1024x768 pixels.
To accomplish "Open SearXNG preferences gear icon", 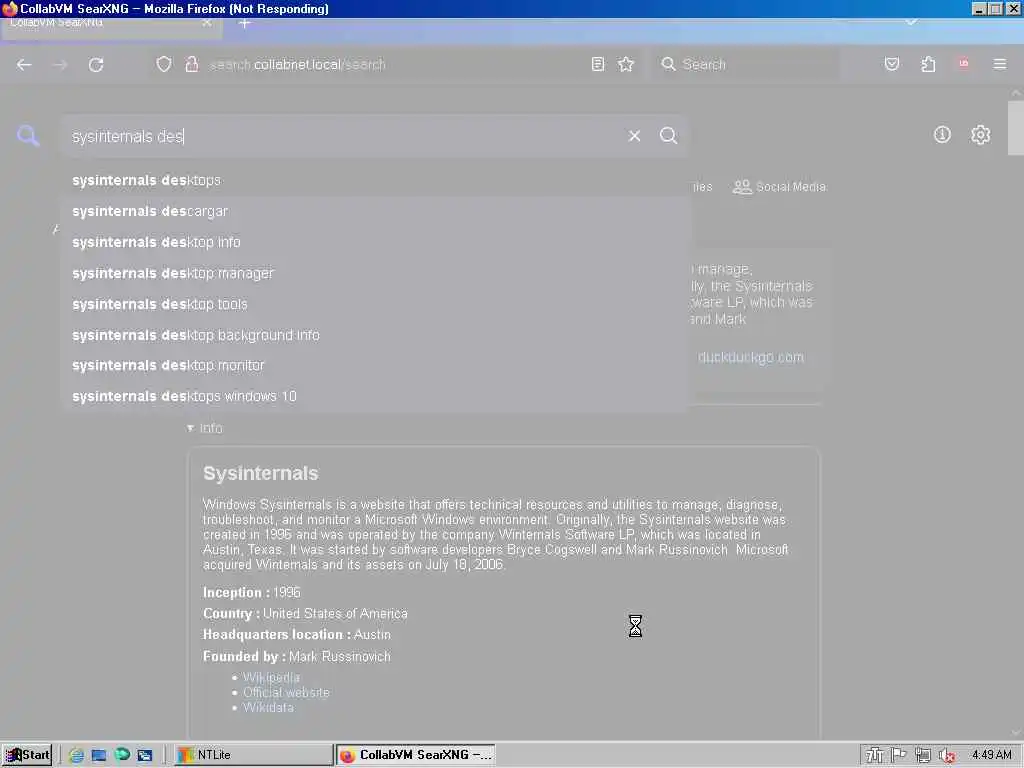I will tap(980, 135).
